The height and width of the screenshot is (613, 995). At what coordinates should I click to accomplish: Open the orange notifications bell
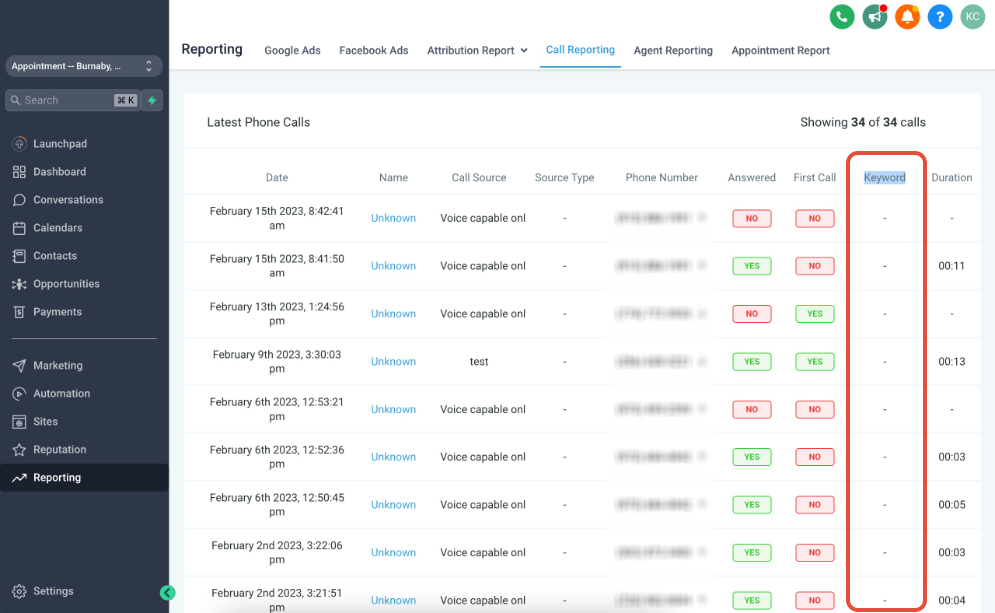point(907,16)
